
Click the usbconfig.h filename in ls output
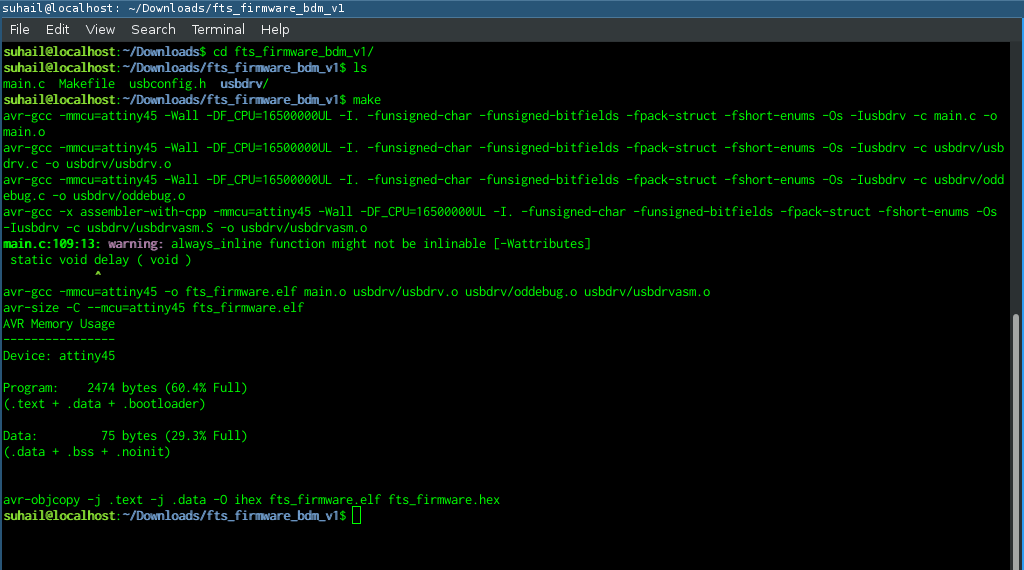coord(167,84)
